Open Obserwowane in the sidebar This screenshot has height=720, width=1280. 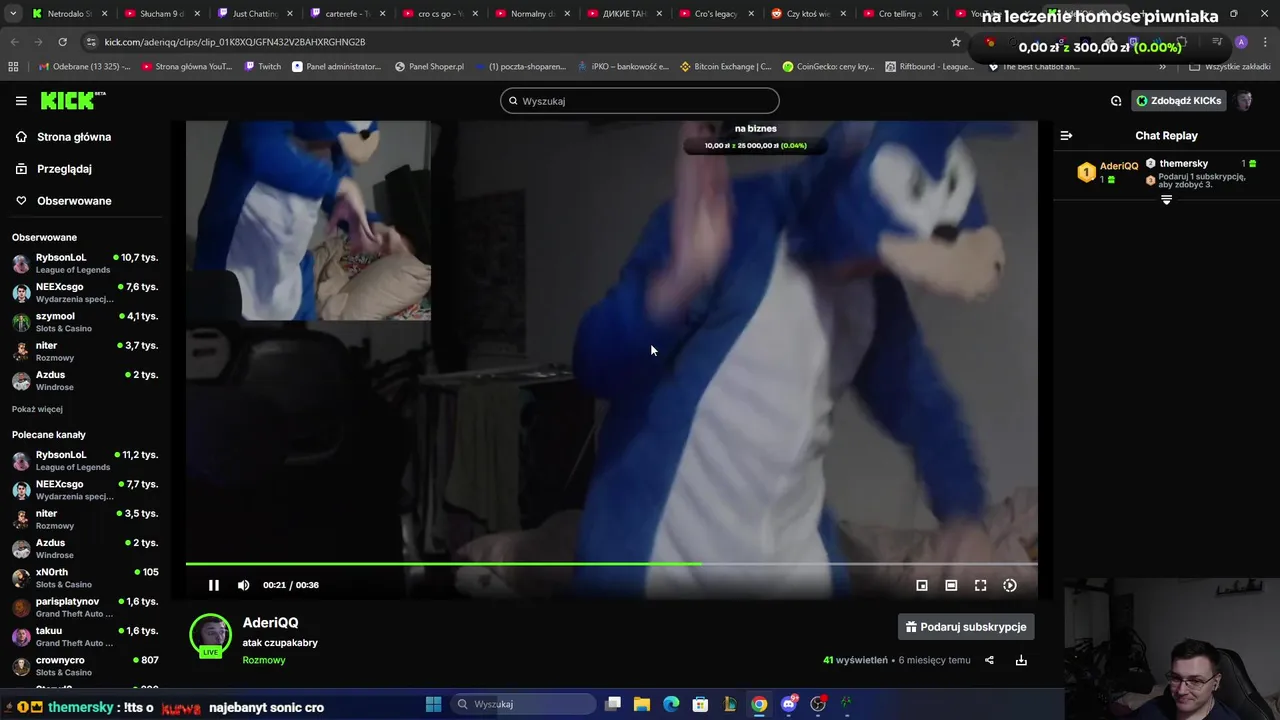coord(74,201)
